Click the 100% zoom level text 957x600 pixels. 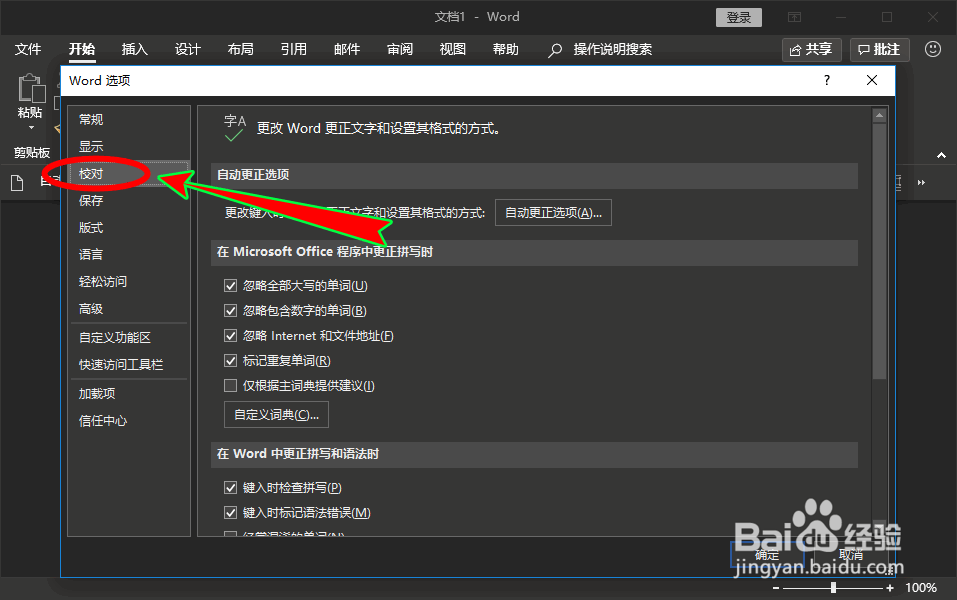point(921,588)
